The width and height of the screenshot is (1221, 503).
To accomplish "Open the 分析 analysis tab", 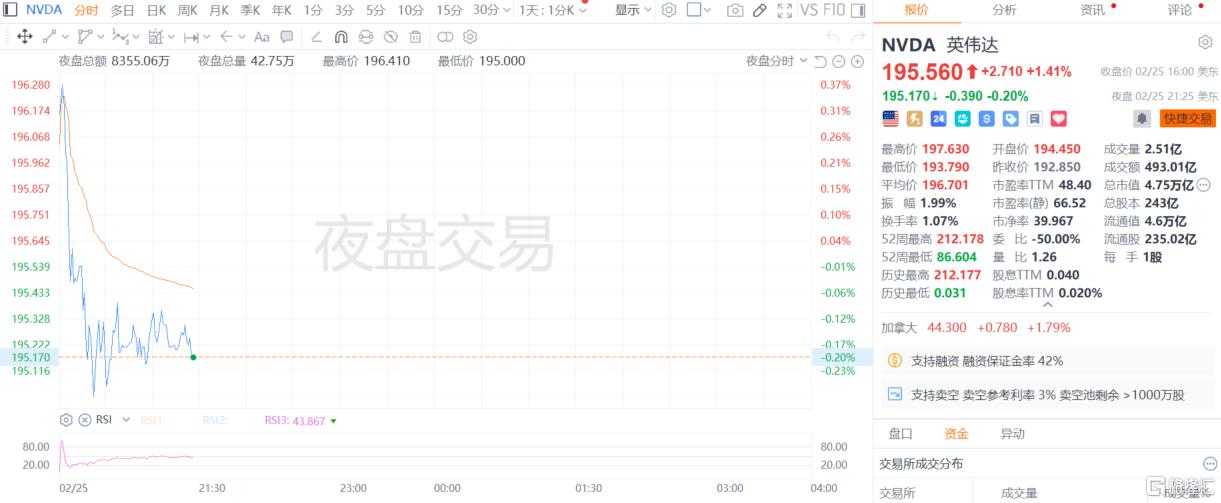I will coord(1004,10).
